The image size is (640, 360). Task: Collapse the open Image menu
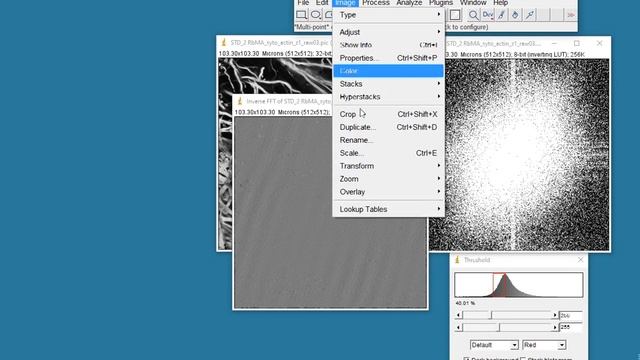pyautogui.click(x=345, y=3)
